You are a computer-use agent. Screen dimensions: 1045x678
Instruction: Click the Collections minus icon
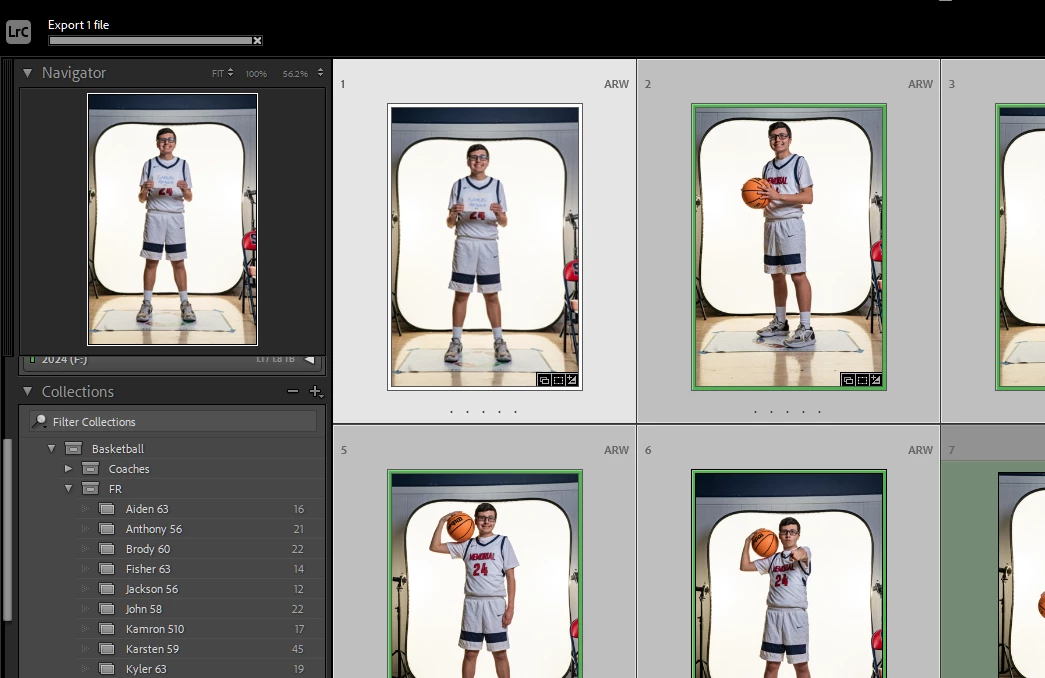293,391
